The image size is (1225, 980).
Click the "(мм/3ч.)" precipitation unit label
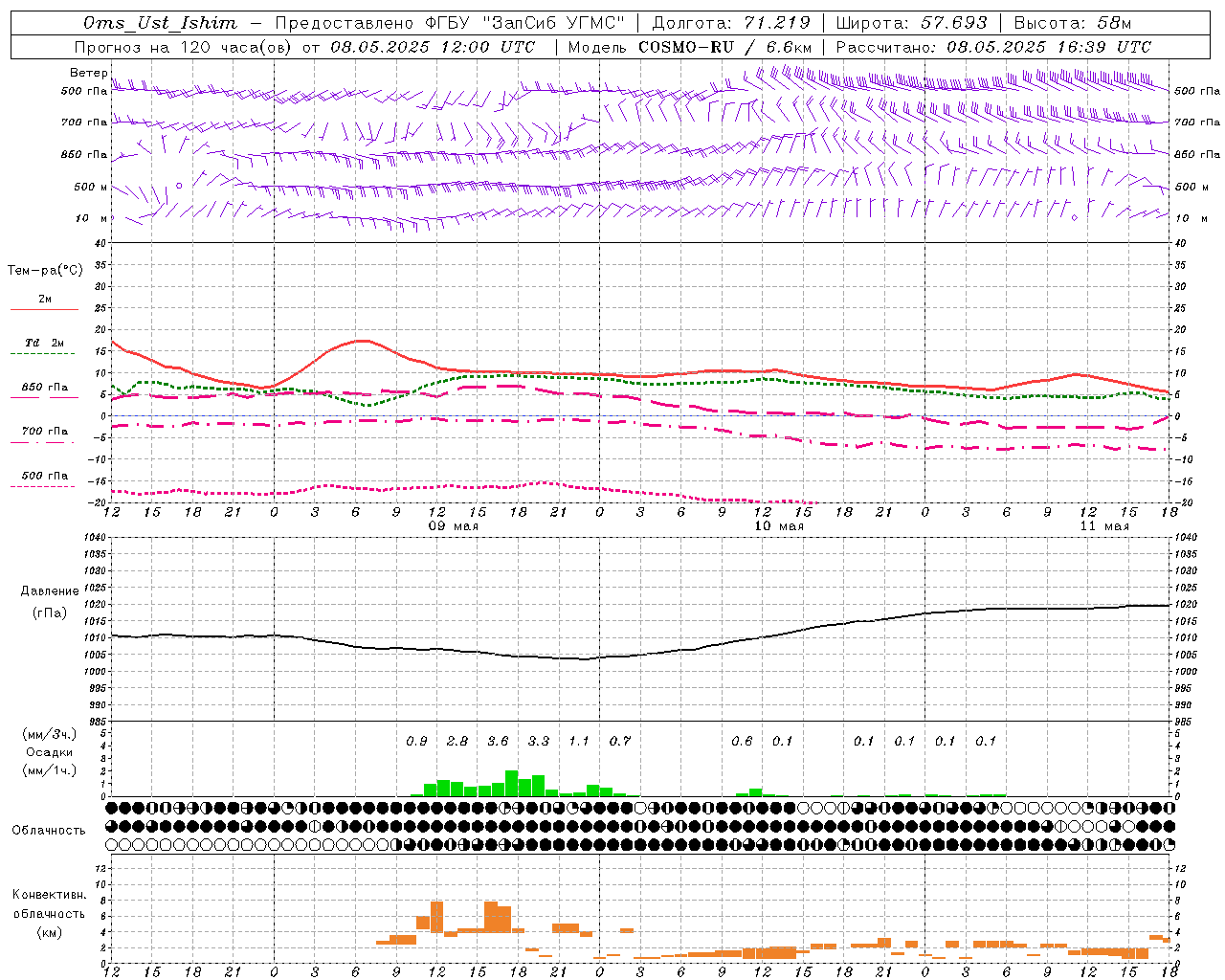[x=50, y=734]
